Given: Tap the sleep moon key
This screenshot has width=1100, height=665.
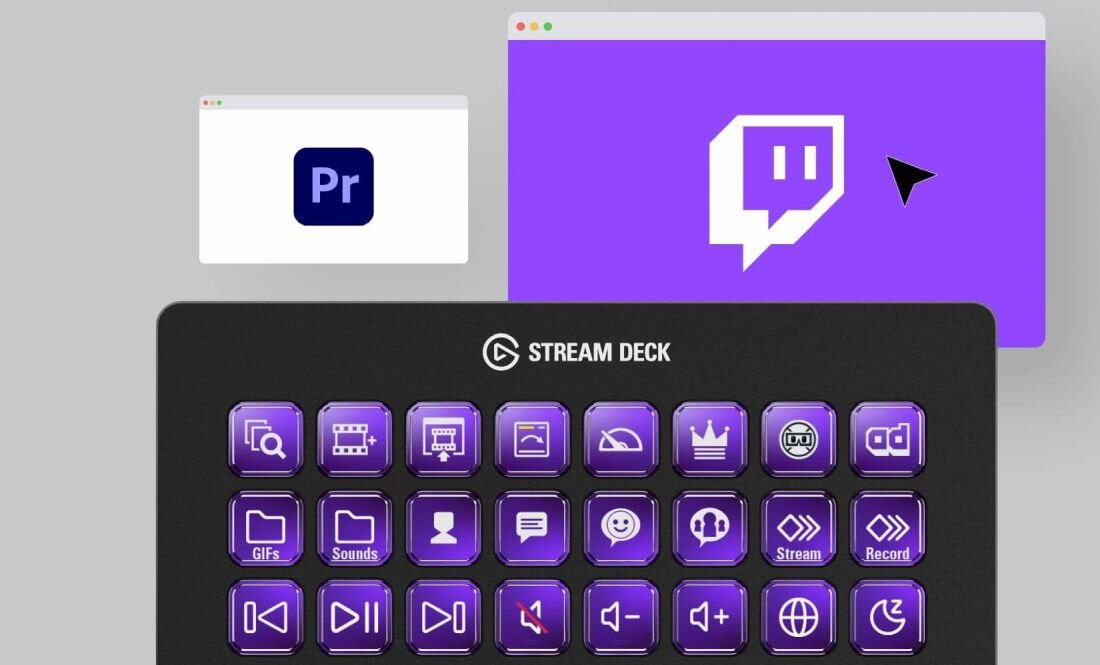Looking at the screenshot, I should (887, 617).
